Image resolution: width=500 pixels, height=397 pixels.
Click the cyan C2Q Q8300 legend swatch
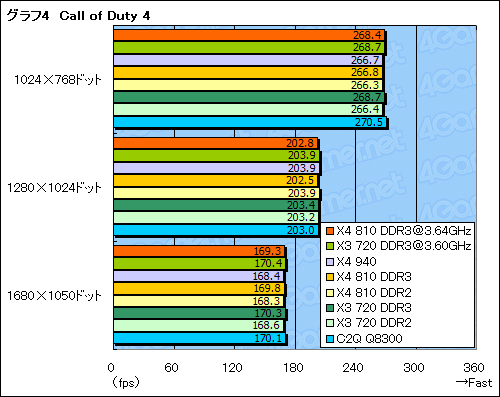click(x=330, y=339)
